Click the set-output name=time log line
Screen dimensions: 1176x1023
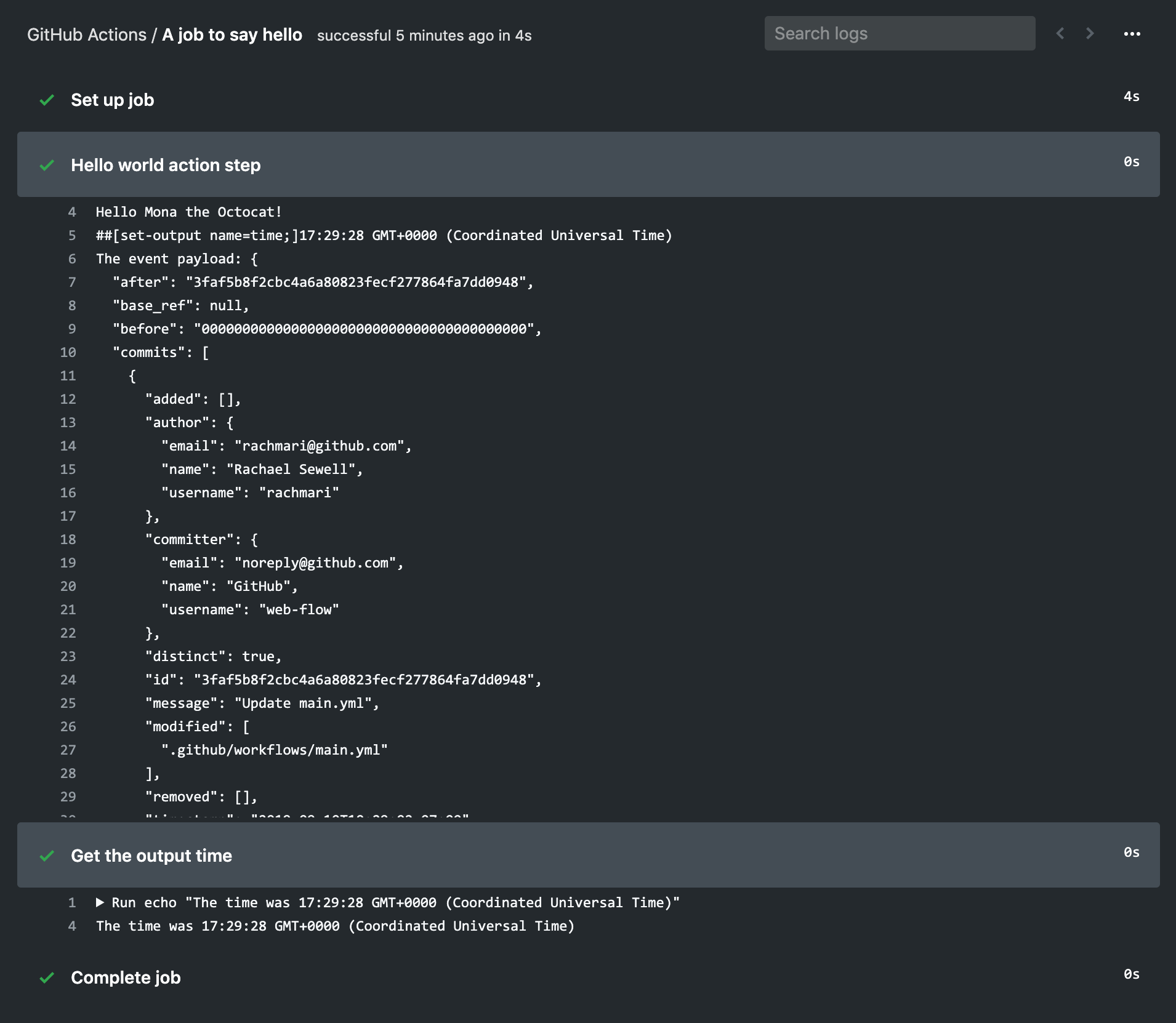coord(384,235)
